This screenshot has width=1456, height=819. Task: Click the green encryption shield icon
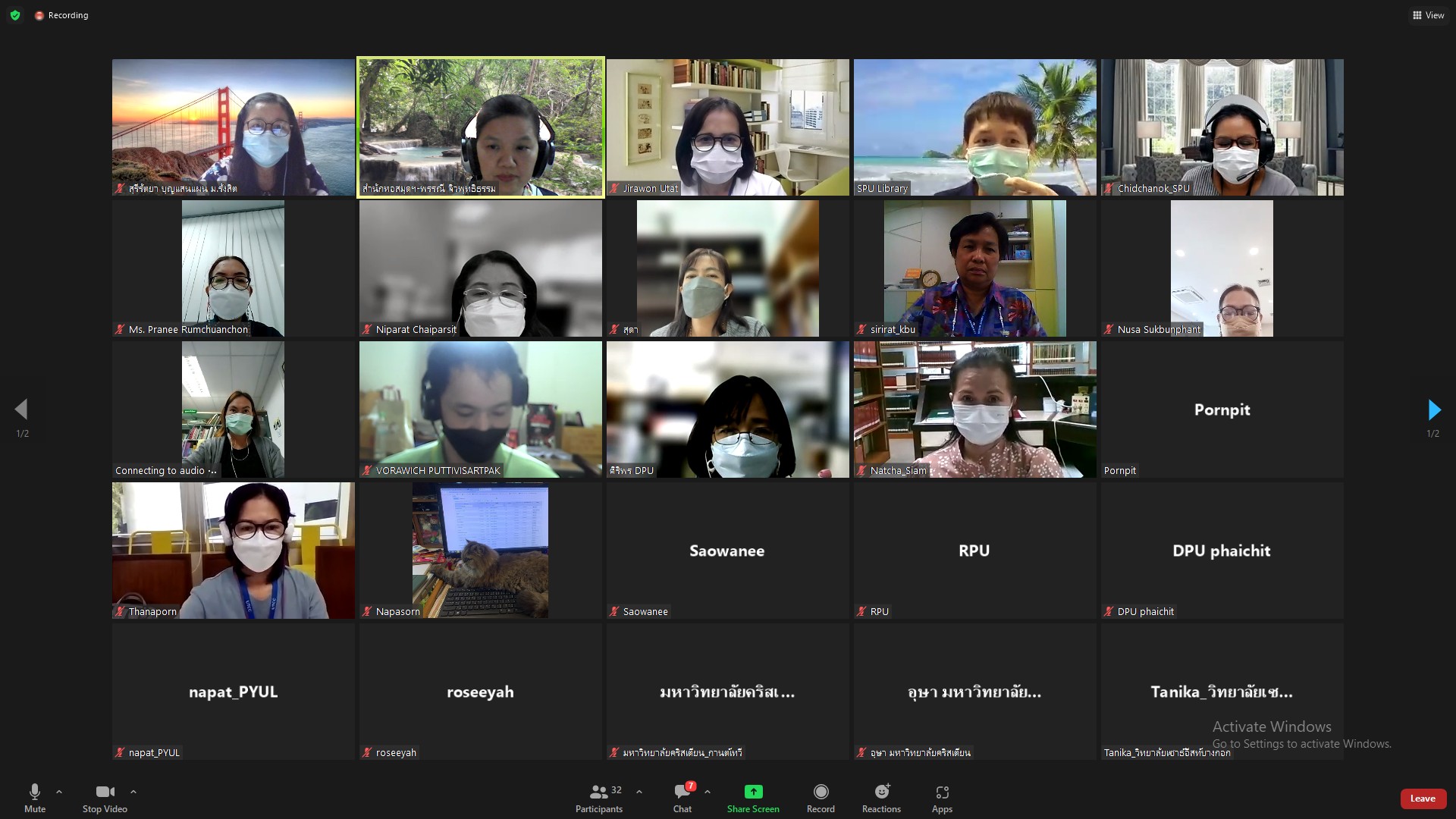(x=15, y=15)
